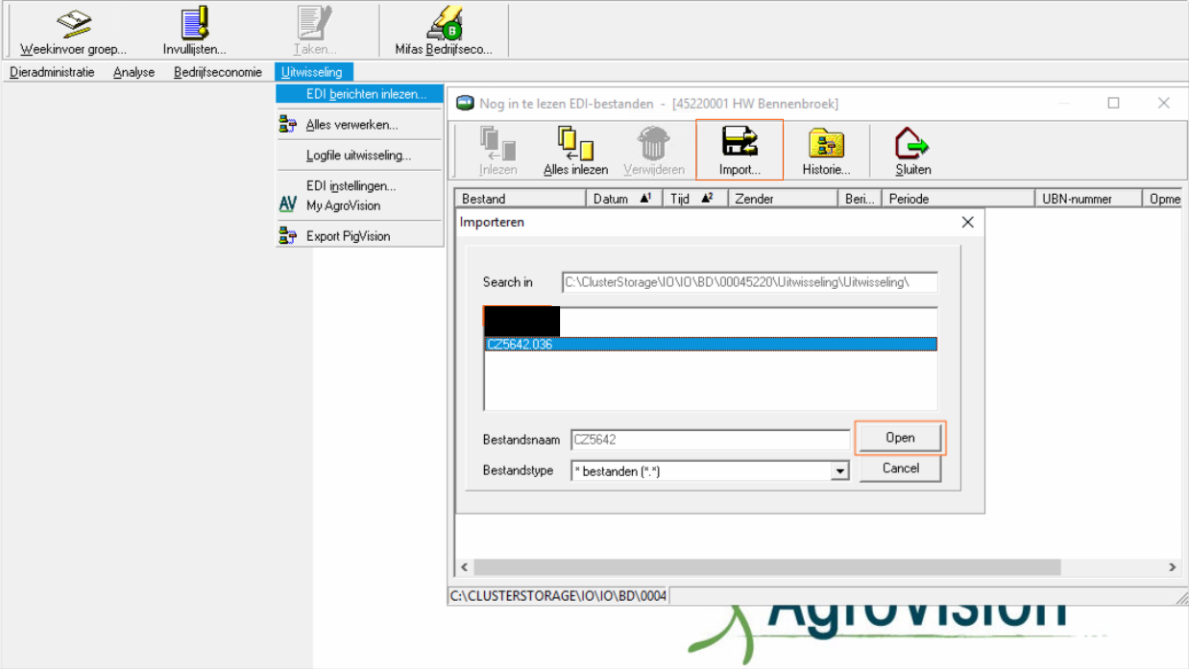Click the horizontal scrollbar left arrow

pos(464,567)
